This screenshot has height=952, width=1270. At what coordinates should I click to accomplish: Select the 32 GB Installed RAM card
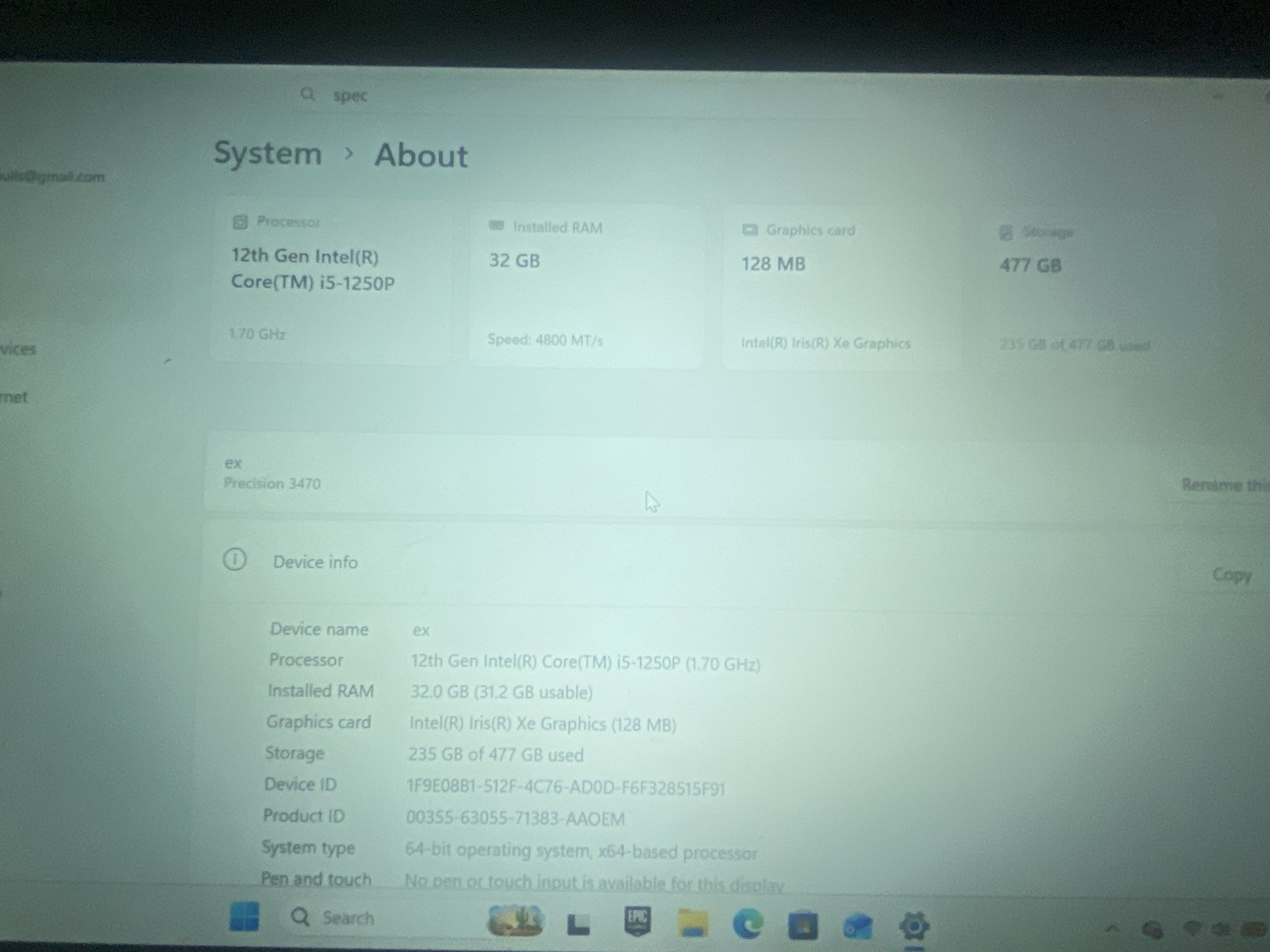586,285
